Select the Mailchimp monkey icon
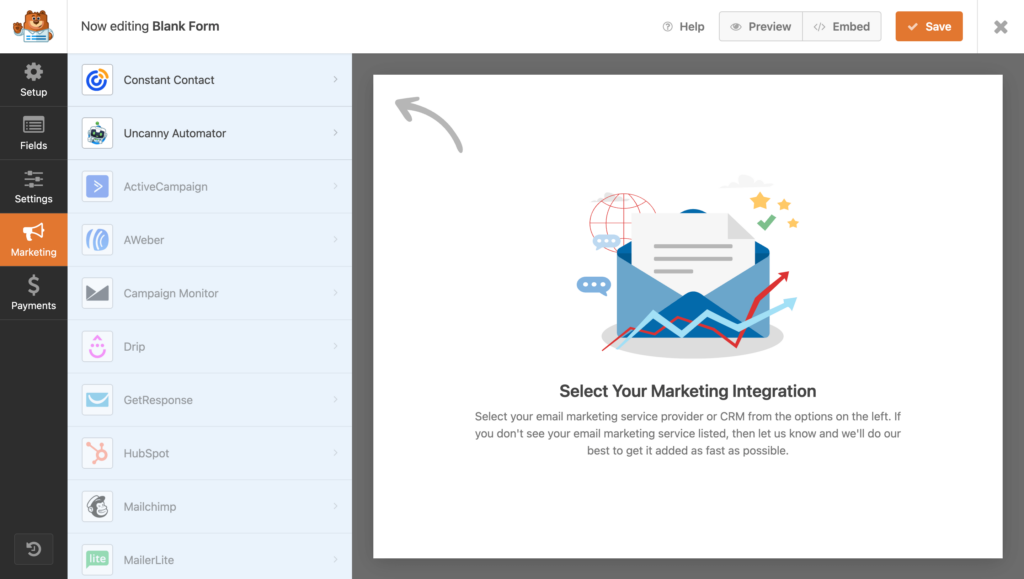Screen dimensions: 1024x579 tap(97, 506)
